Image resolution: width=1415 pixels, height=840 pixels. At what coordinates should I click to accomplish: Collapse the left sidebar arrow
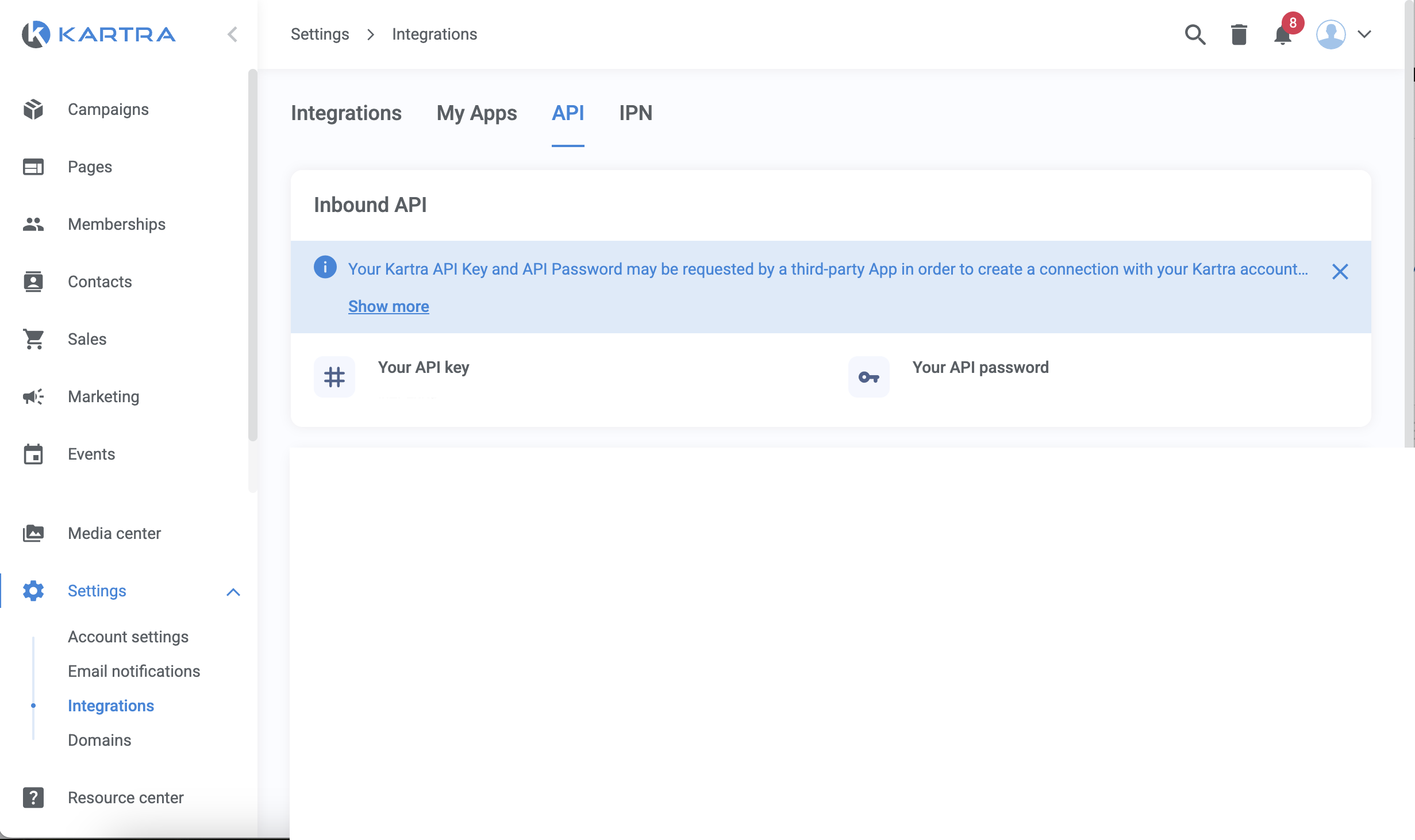point(232,34)
